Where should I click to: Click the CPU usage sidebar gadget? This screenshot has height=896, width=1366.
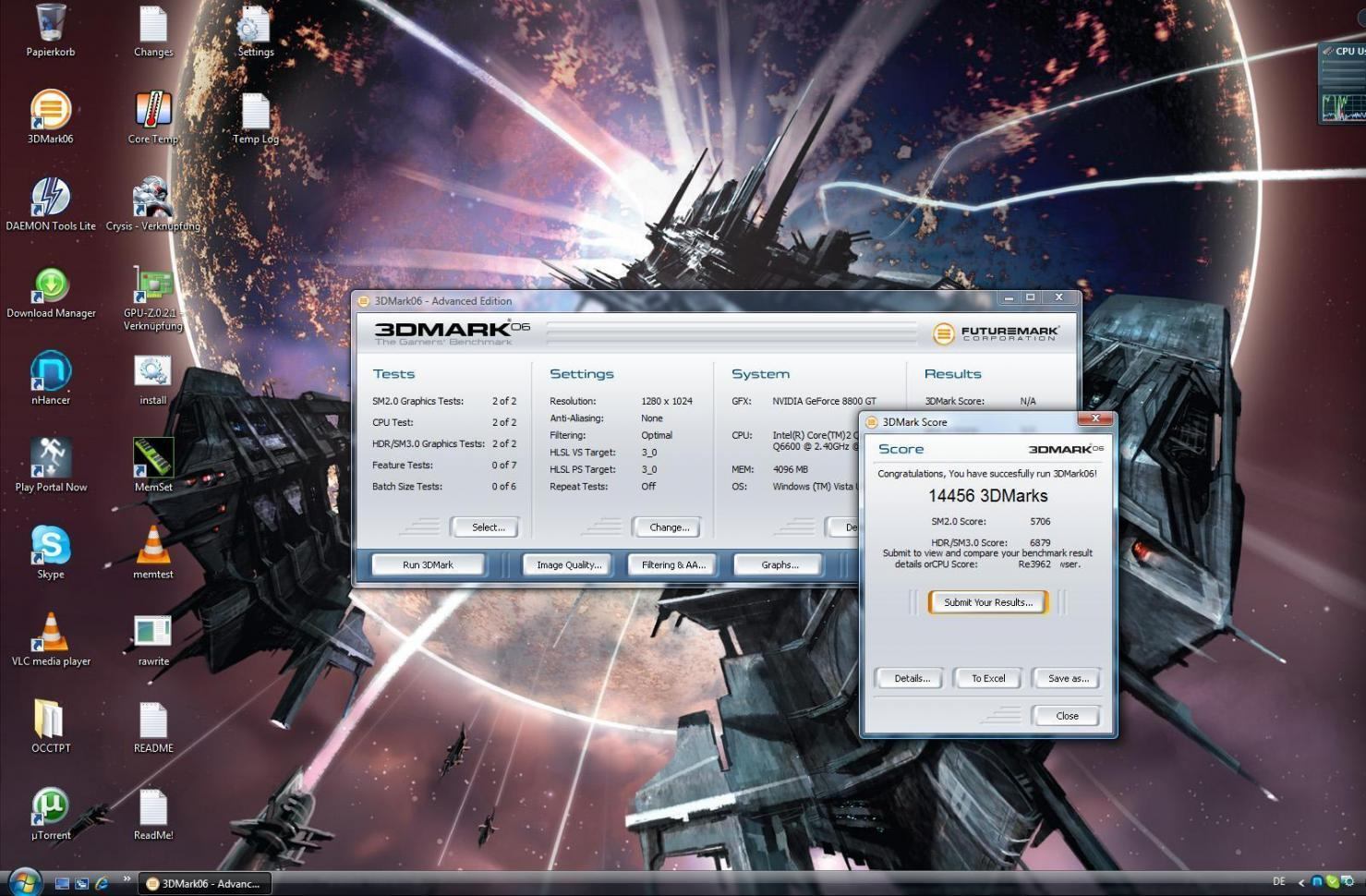[x=1343, y=84]
